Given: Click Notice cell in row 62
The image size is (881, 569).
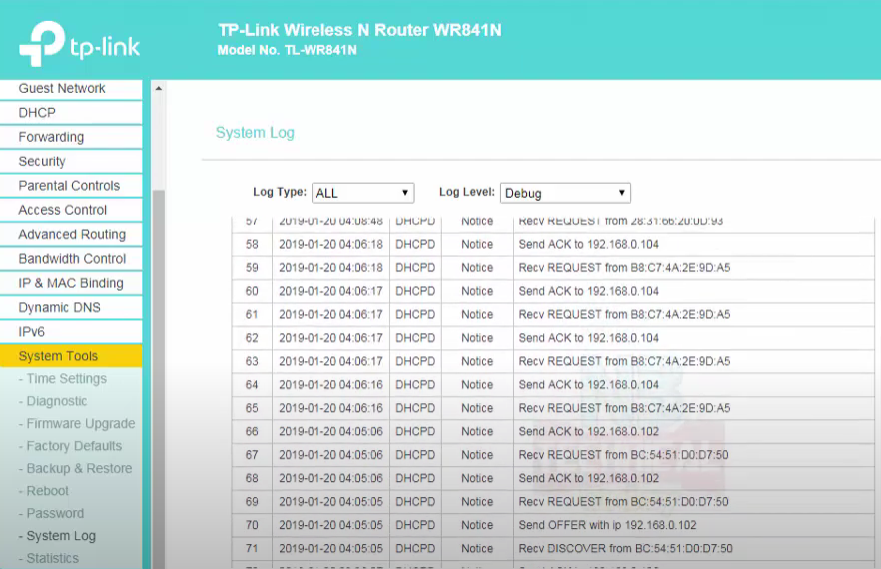Looking at the screenshot, I should 477,338.
